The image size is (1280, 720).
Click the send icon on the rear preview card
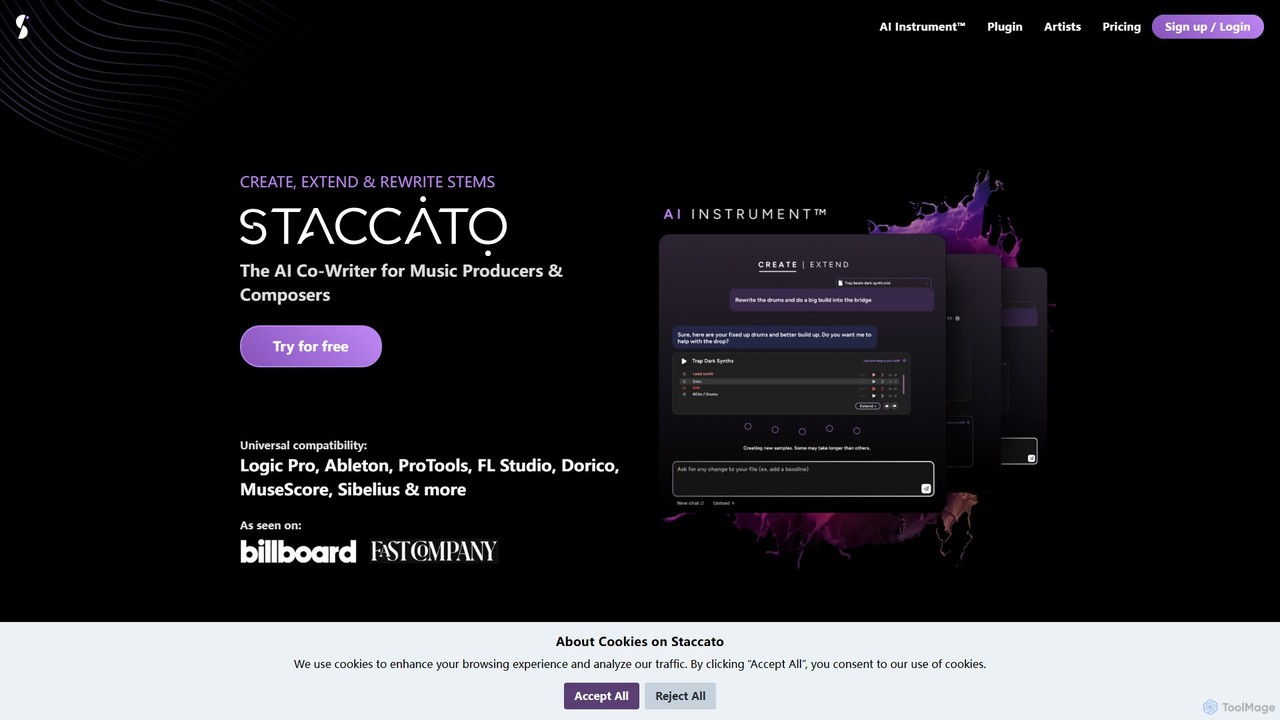click(x=1031, y=458)
